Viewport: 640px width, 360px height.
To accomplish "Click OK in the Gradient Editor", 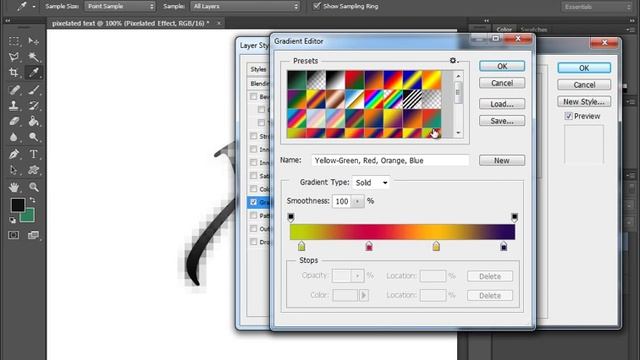I will 502,66.
